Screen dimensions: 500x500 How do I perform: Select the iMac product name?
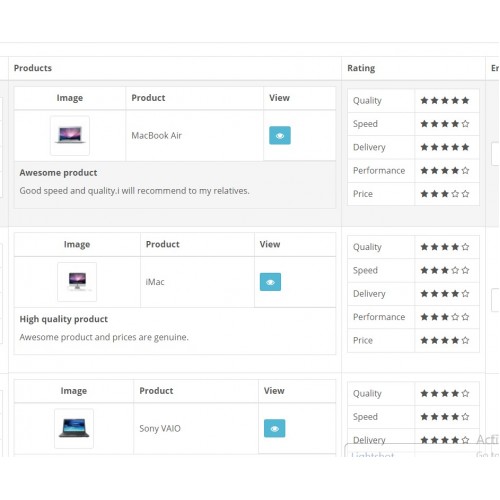click(x=155, y=282)
